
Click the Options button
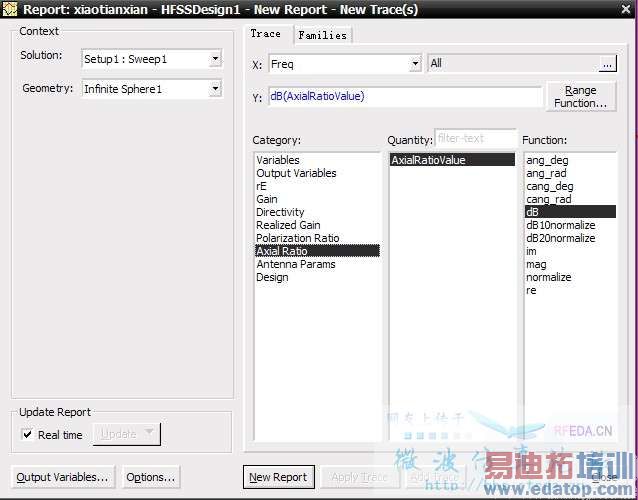pyautogui.click(x=151, y=477)
